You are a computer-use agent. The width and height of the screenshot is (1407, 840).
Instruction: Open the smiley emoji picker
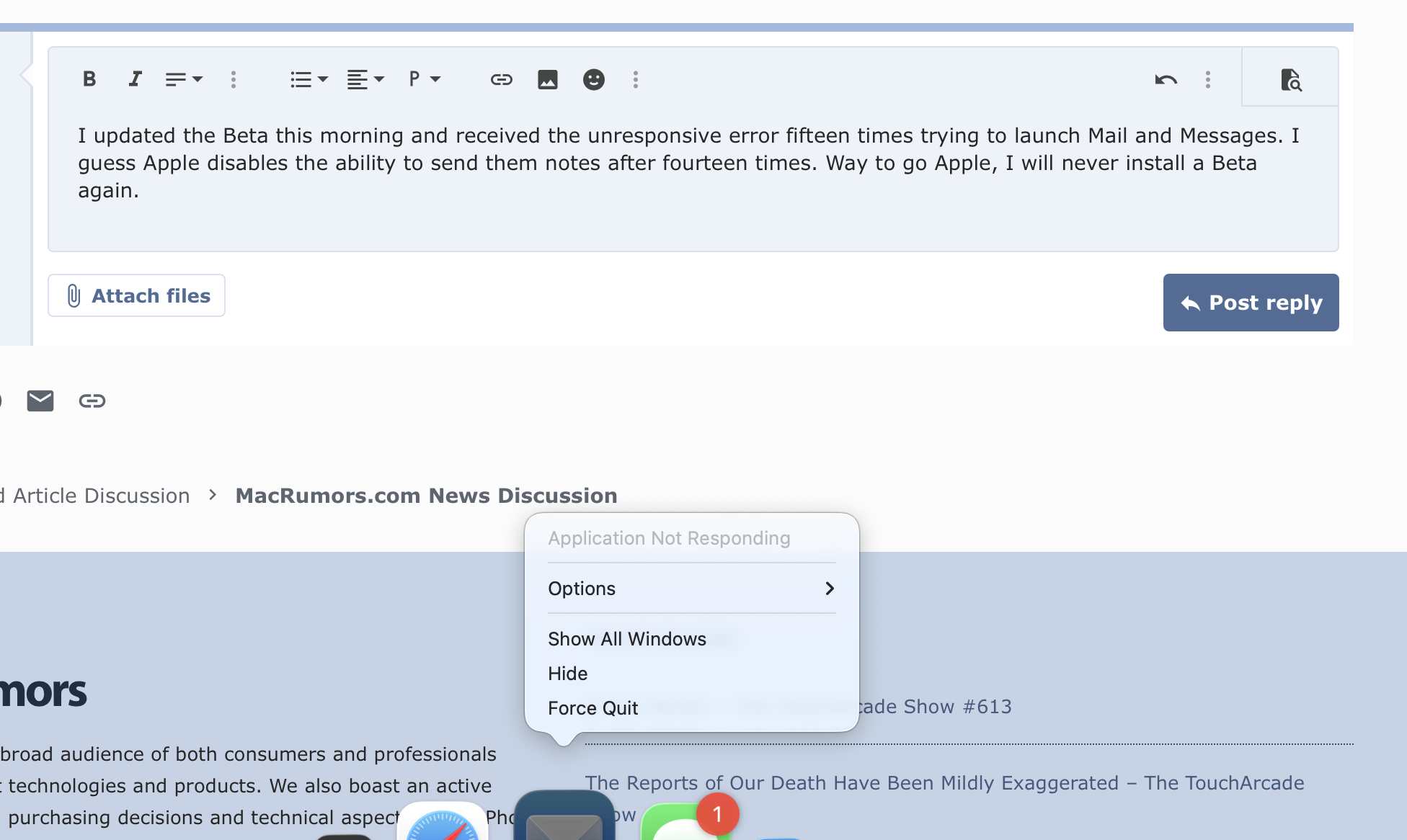[x=593, y=79]
